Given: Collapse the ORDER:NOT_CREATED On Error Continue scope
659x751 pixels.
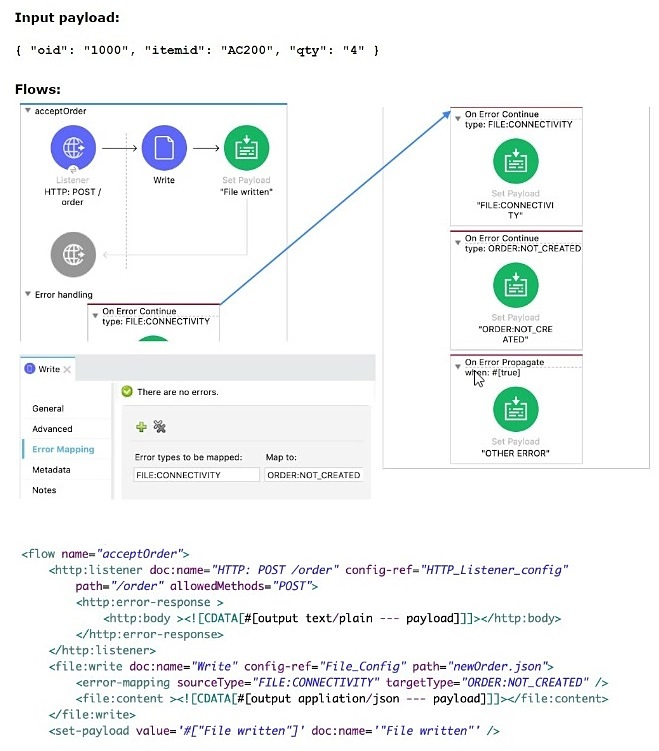Looking at the screenshot, I should (x=458, y=242).
